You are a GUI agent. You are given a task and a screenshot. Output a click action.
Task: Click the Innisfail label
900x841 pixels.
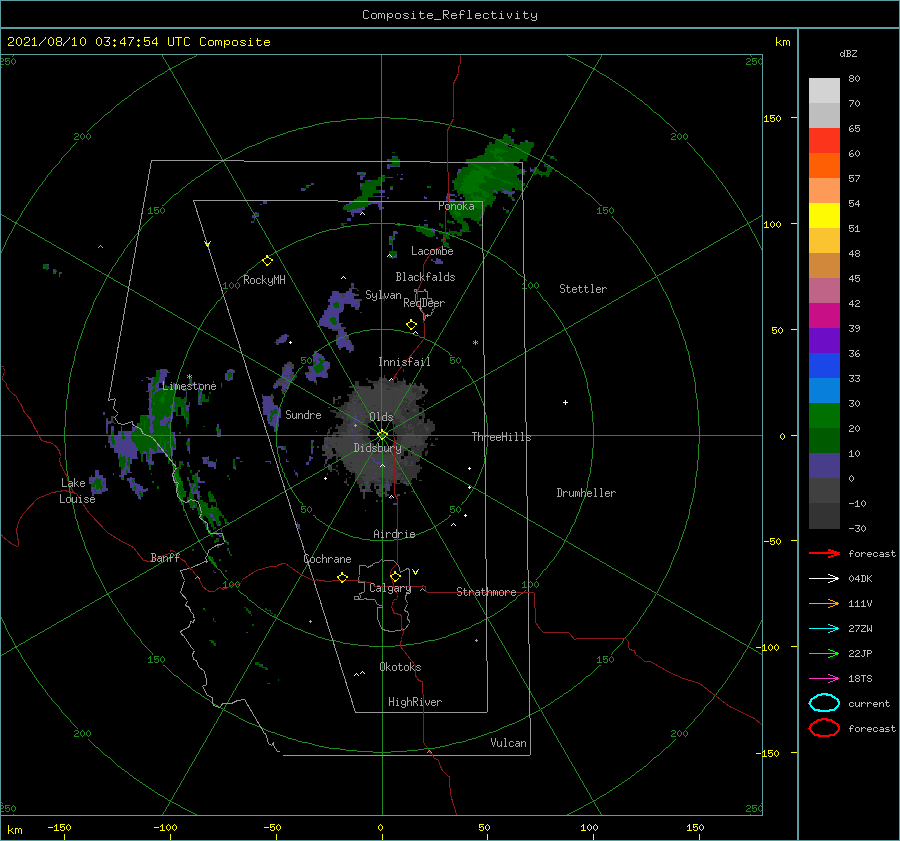point(404,362)
